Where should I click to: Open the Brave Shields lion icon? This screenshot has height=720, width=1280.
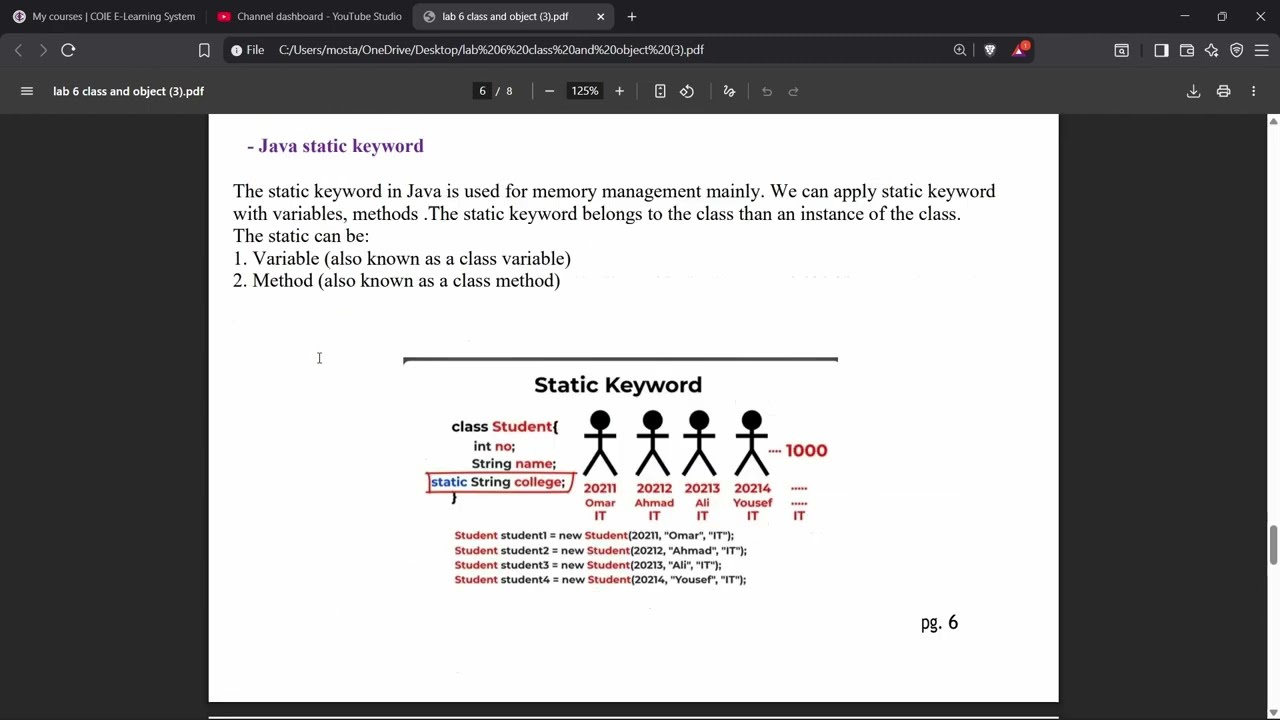click(990, 50)
